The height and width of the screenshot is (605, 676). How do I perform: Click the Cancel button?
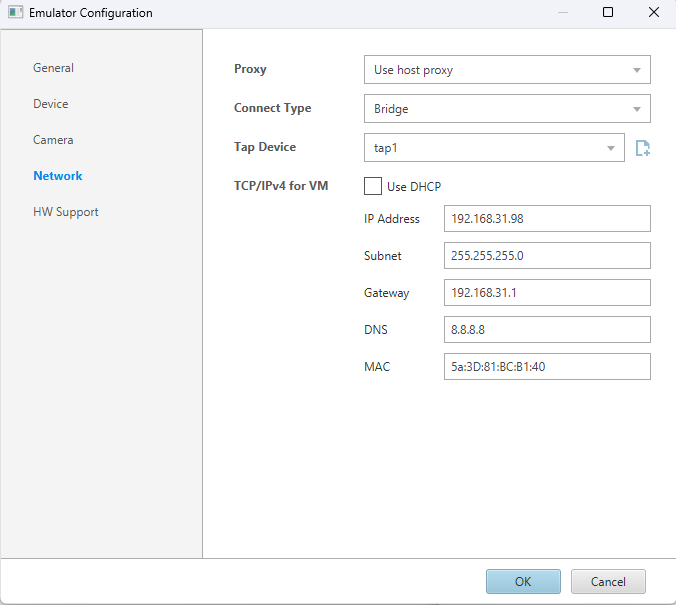click(x=608, y=581)
